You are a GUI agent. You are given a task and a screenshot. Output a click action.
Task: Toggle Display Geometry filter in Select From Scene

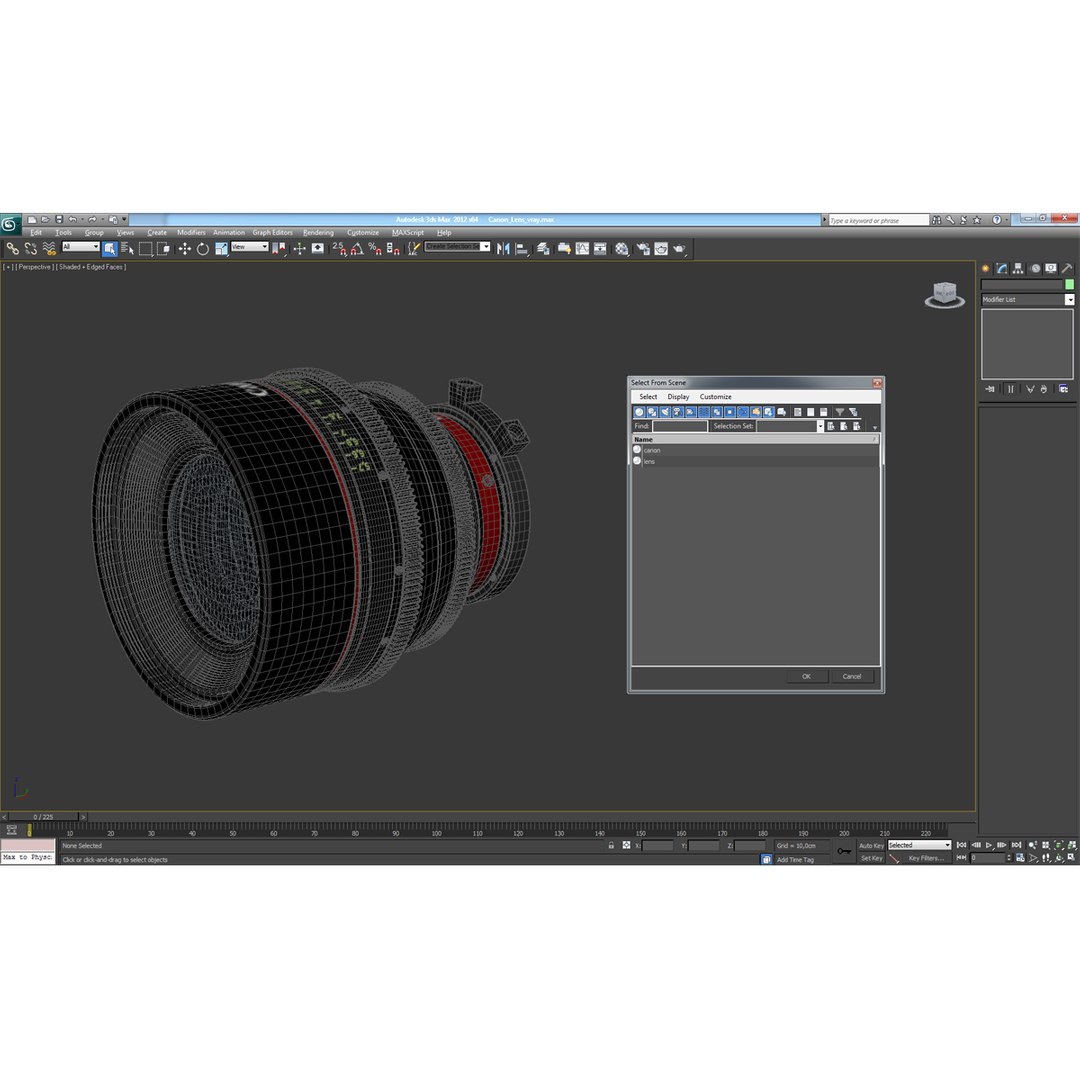(639, 412)
